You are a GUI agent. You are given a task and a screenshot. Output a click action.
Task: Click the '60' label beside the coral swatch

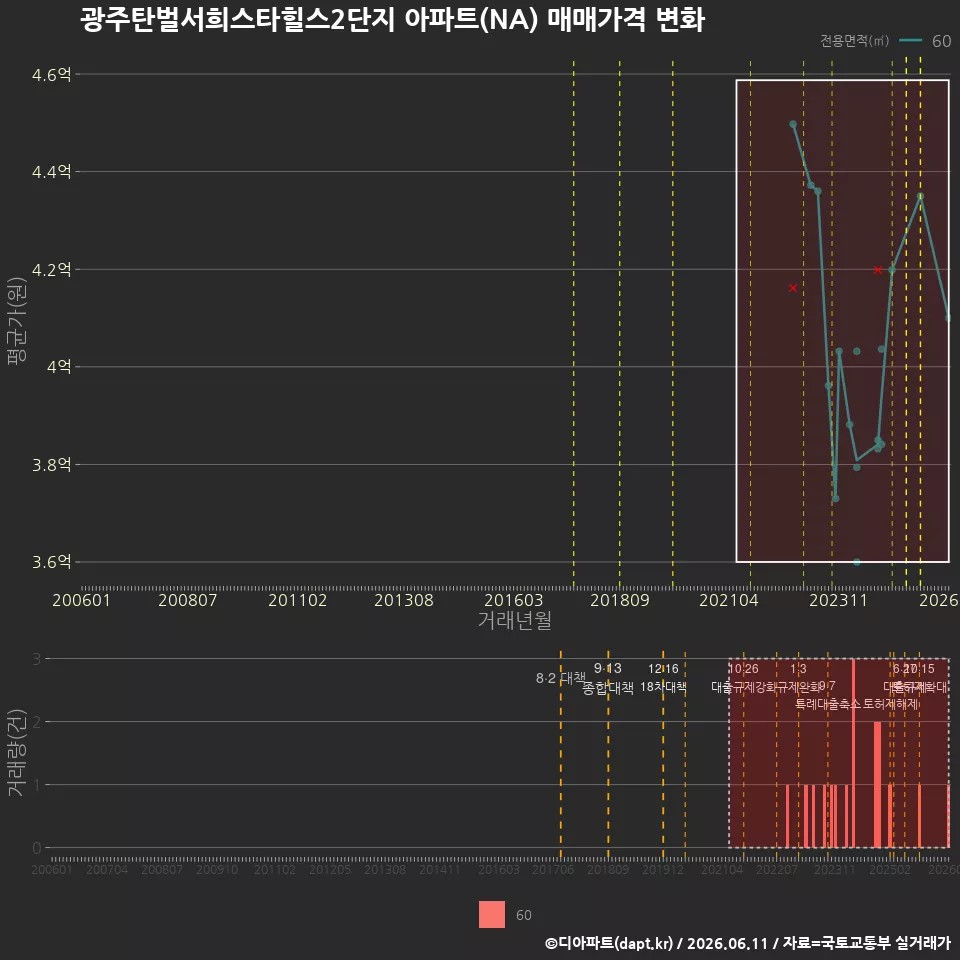point(523,915)
